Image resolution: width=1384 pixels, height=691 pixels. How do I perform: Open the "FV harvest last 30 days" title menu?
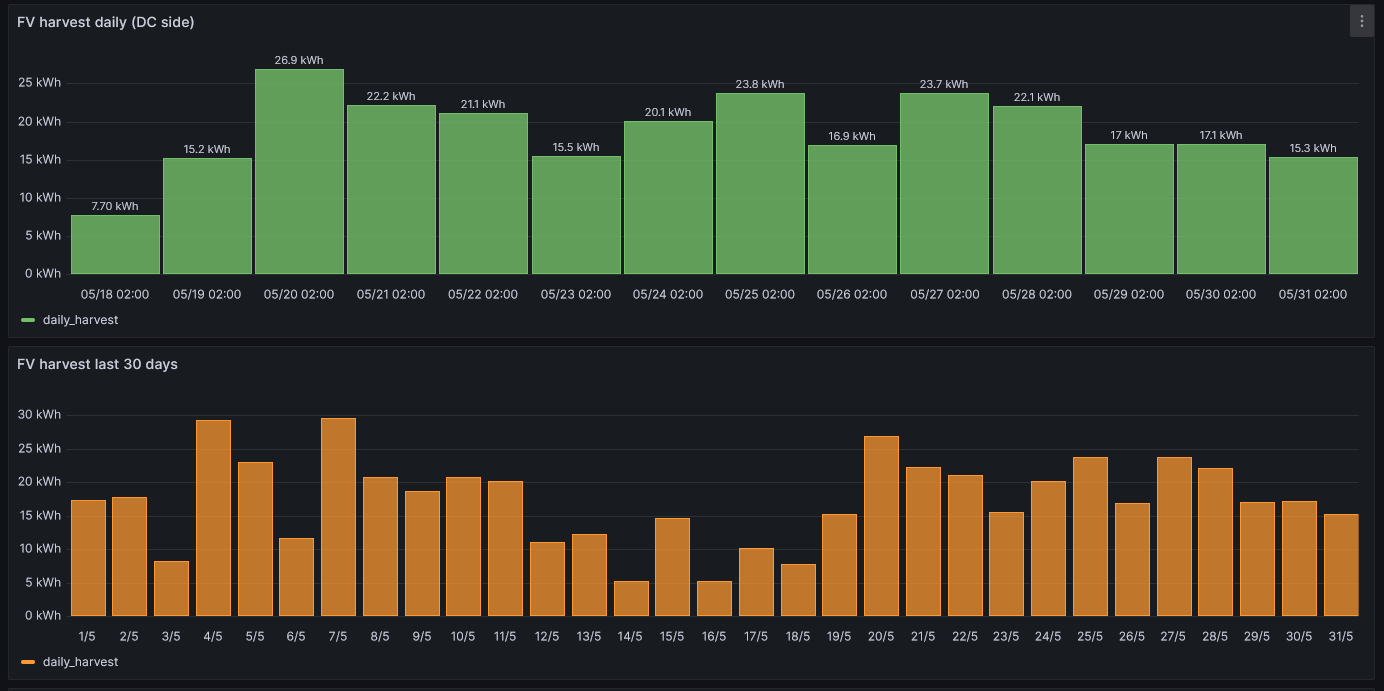(97, 364)
